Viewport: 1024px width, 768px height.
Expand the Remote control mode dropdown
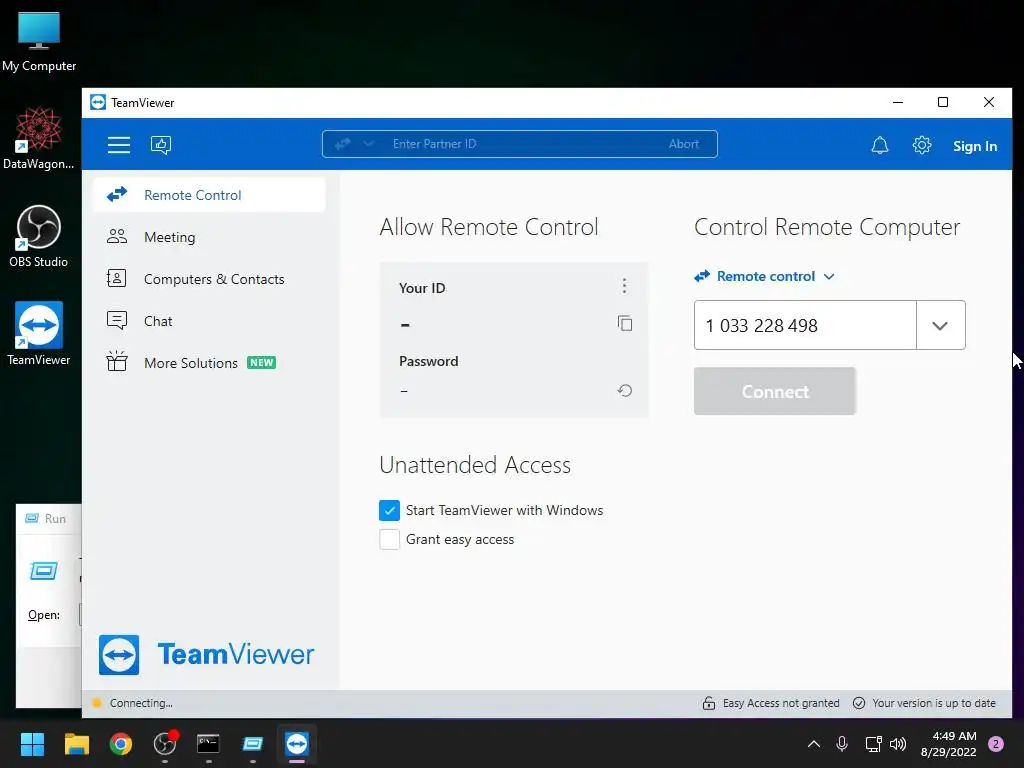[x=765, y=276]
